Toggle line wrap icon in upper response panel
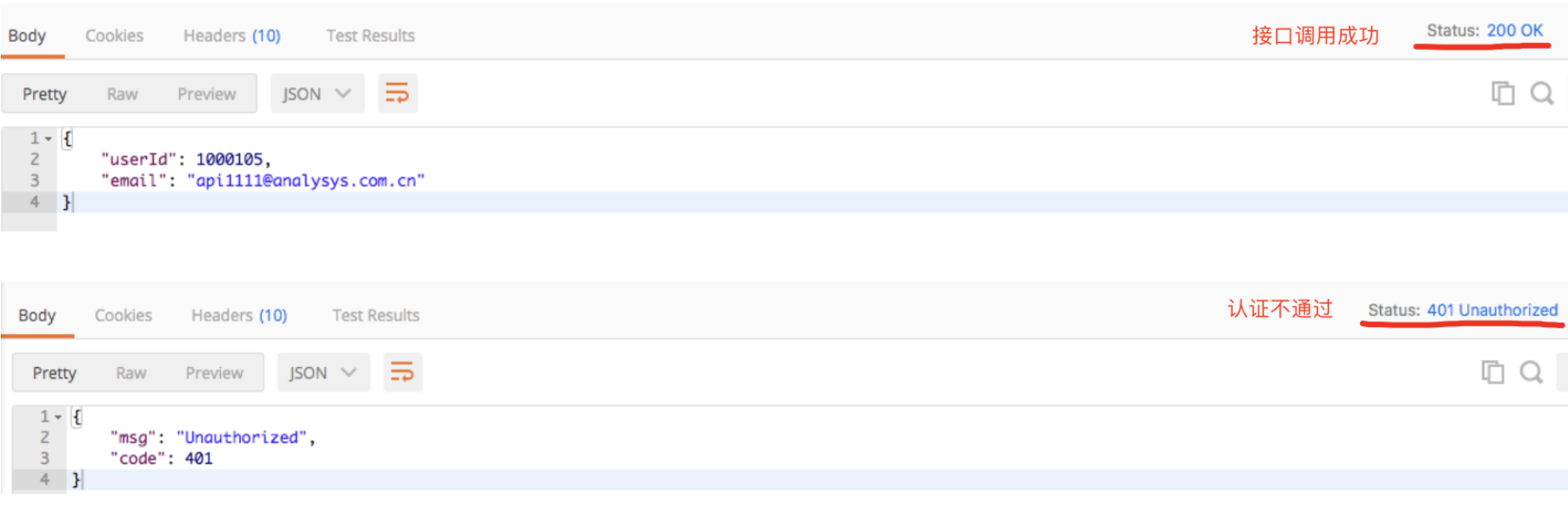This screenshot has width=1568, height=515. click(x=398, y=93)
